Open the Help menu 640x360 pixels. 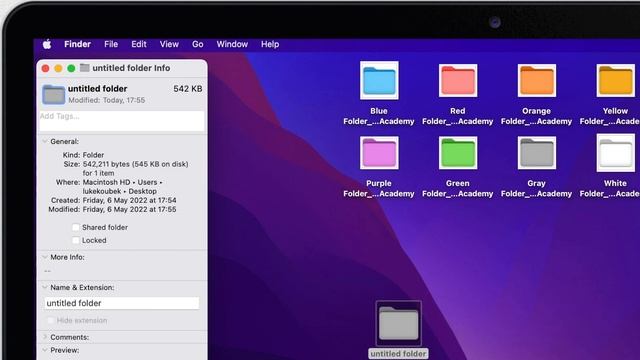(x=270, y=44)
